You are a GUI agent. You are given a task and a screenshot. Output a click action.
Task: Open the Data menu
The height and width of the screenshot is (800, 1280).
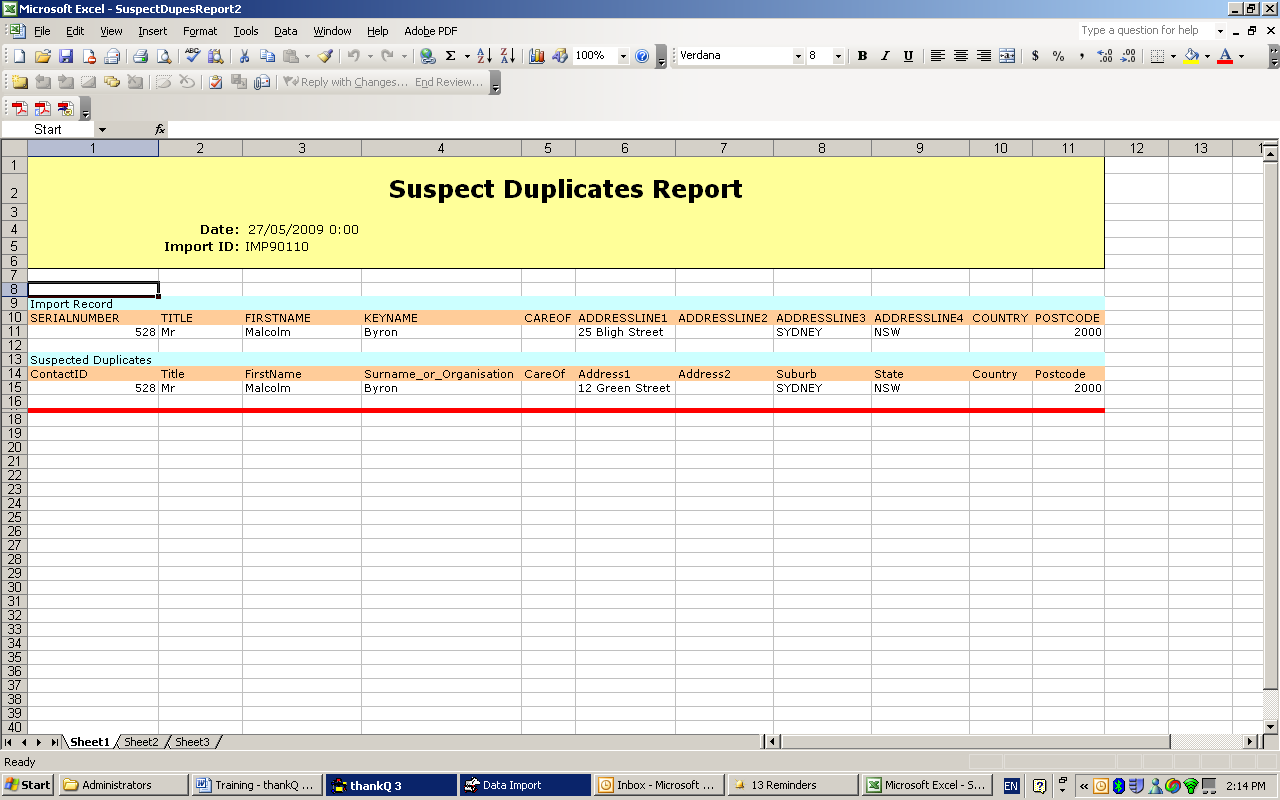coord(286,31)
